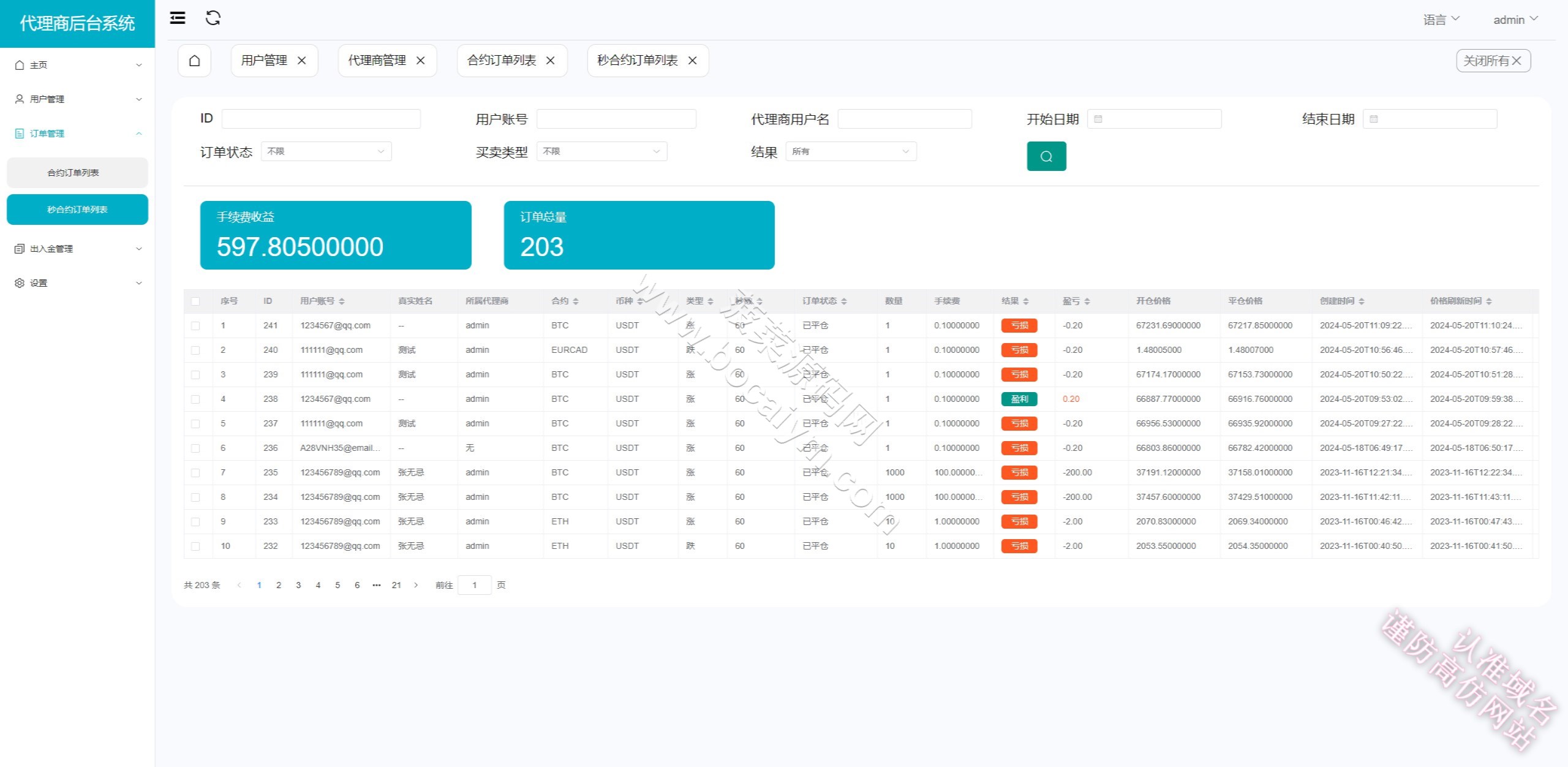This screenshot has width=1568, height=767.
Task: Sort table by 合约 column
Action: click(x=576, y=301)
